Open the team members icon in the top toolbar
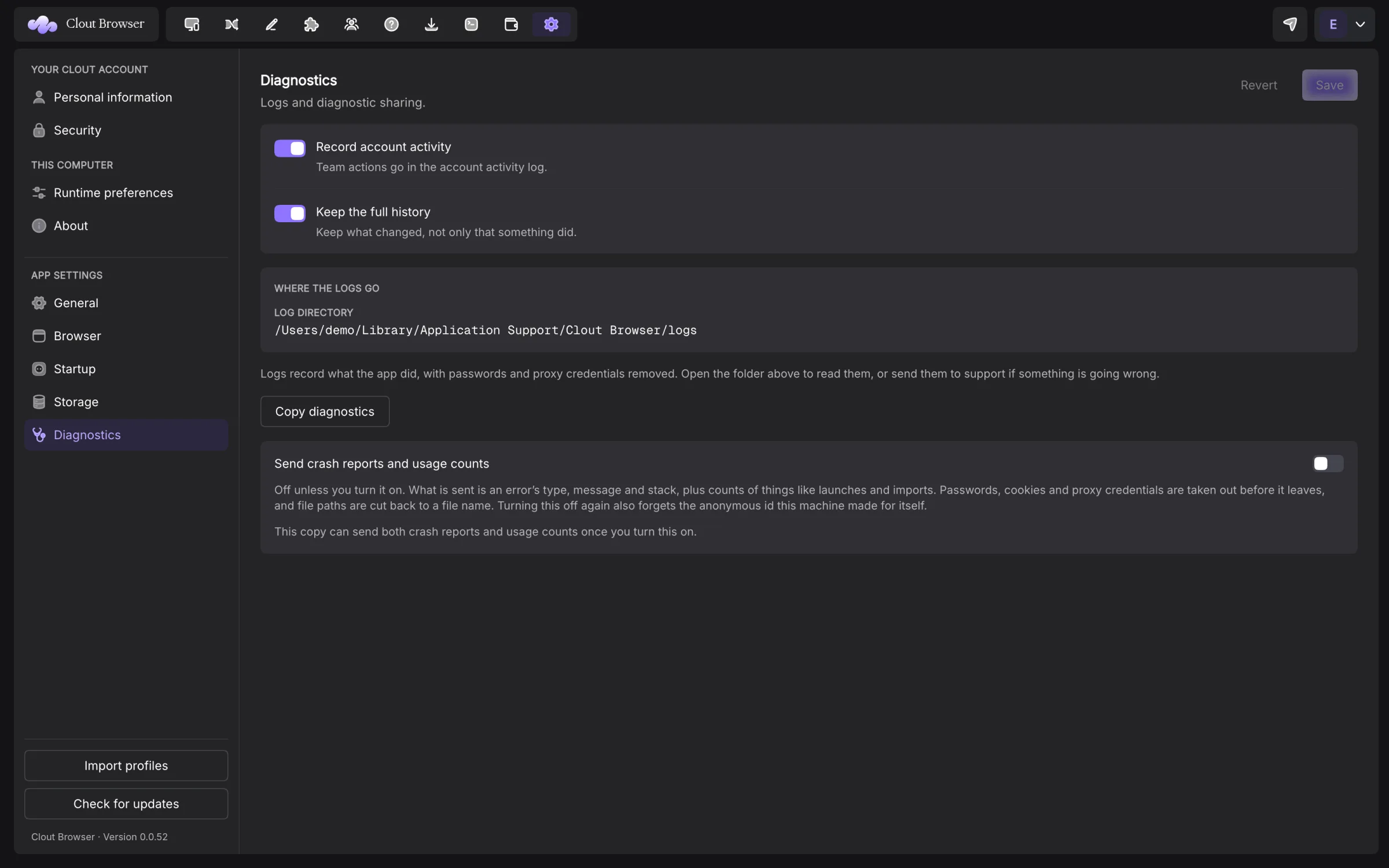 point(351,24)
